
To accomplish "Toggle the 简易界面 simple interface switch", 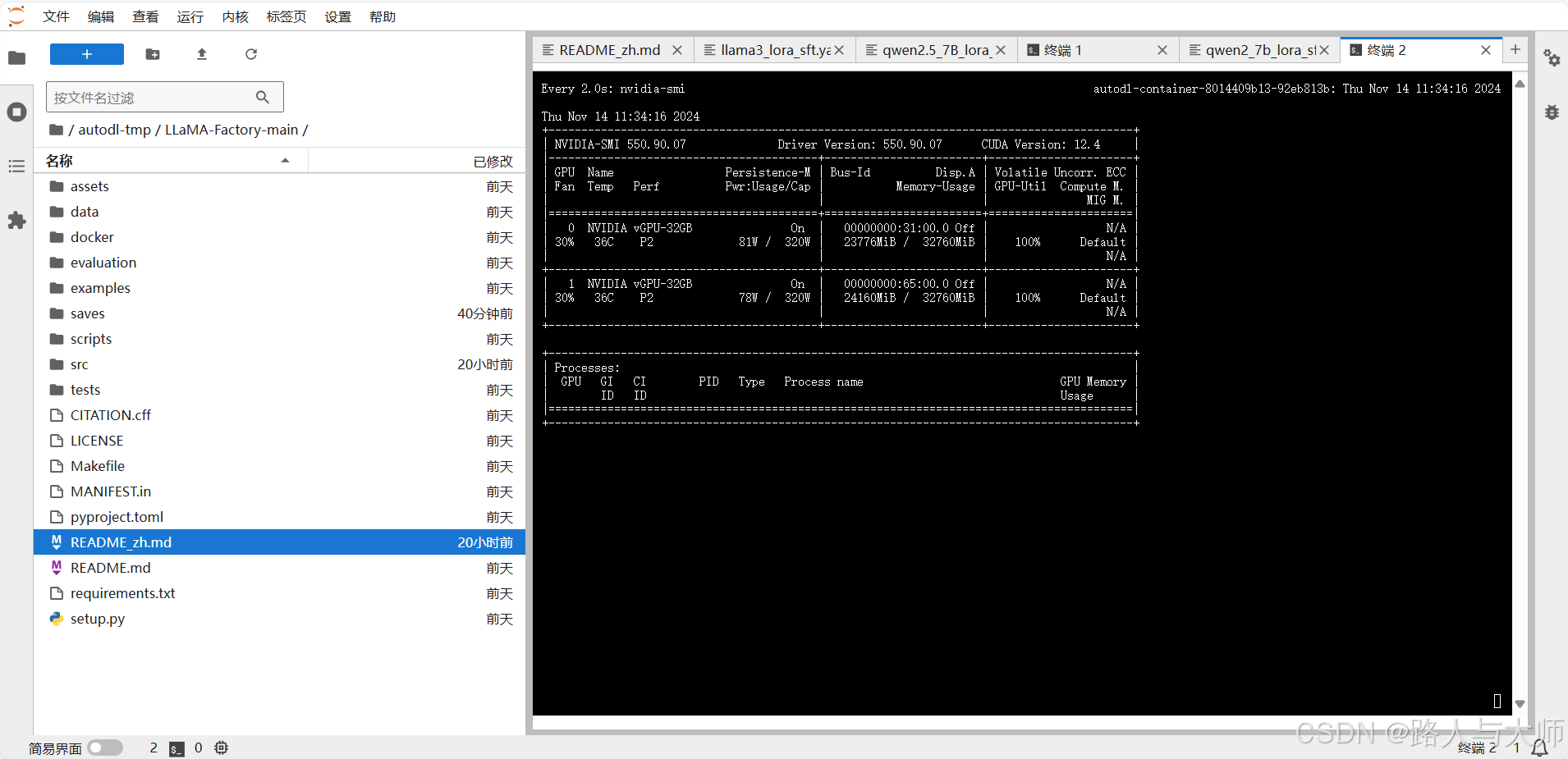I will coord(105,748).
